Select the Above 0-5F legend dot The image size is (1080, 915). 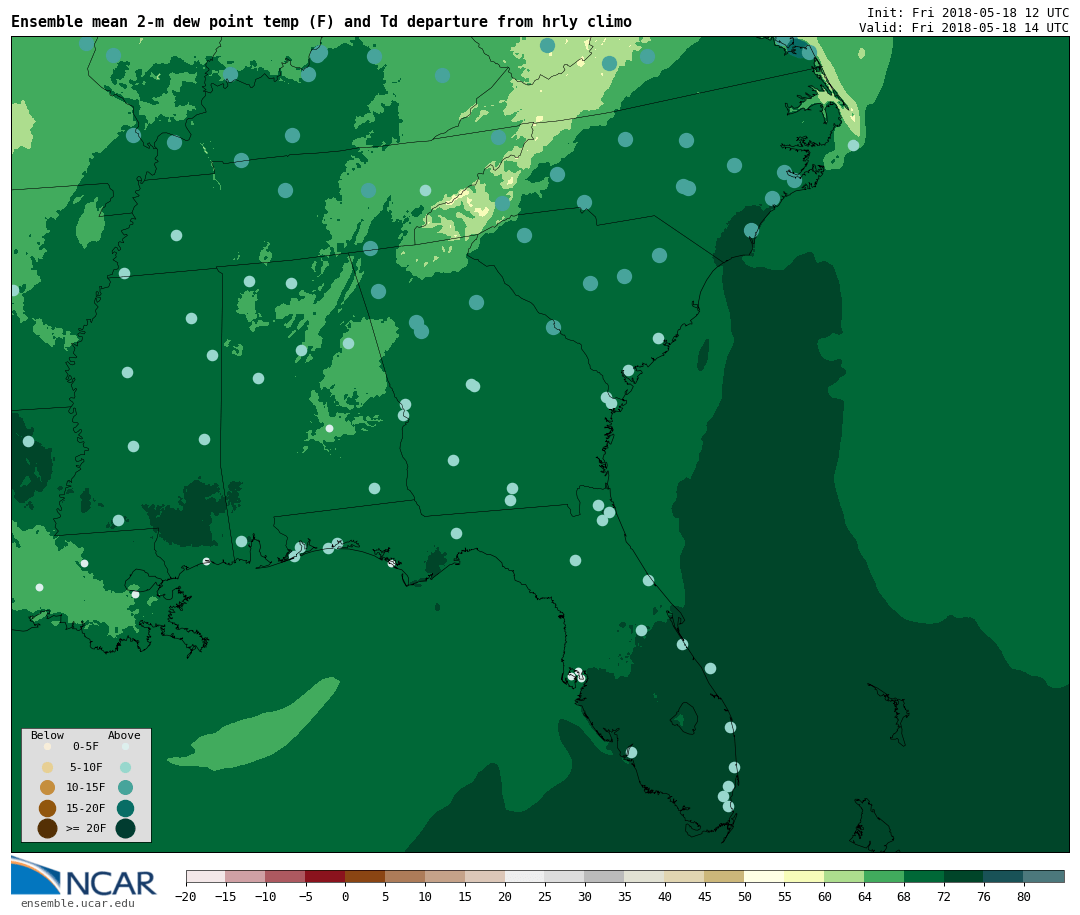[125, 746]
